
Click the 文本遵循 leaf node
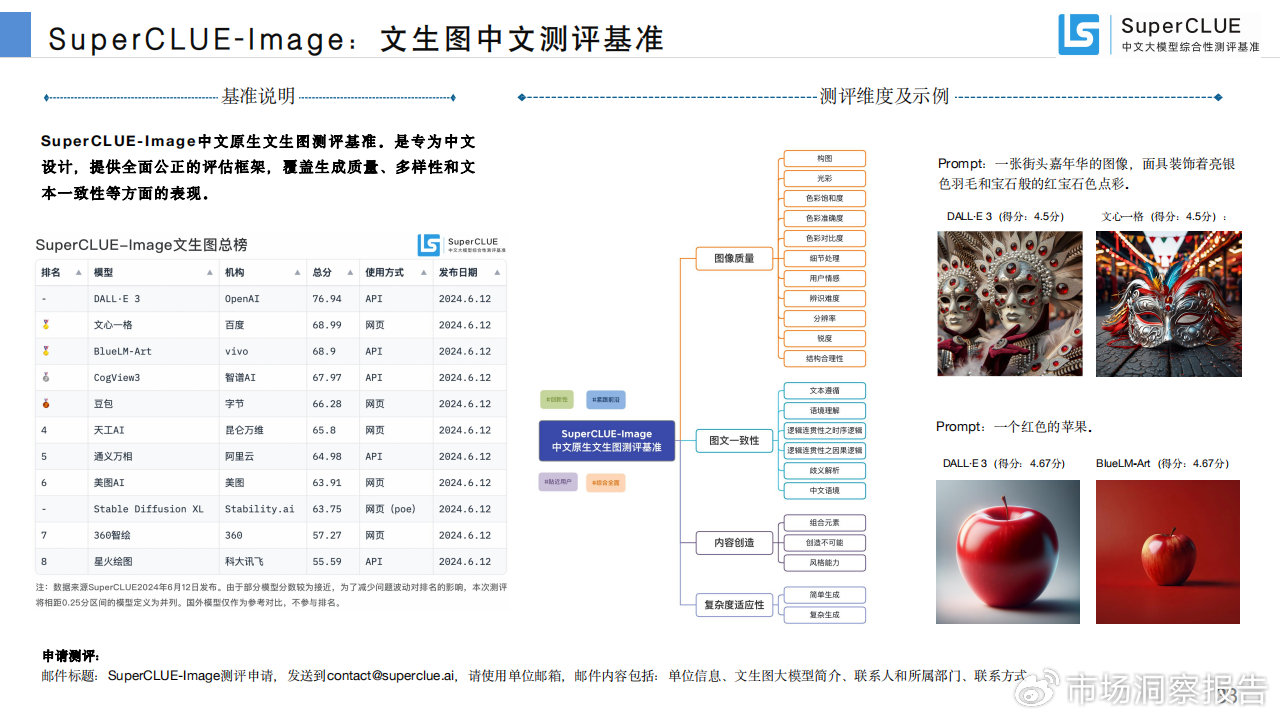pyautogui.click(x=824, y=391)
